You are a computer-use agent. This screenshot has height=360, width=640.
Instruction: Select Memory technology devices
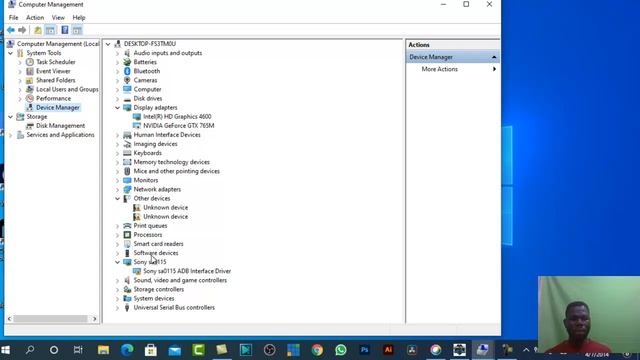[x=171, y=162]
